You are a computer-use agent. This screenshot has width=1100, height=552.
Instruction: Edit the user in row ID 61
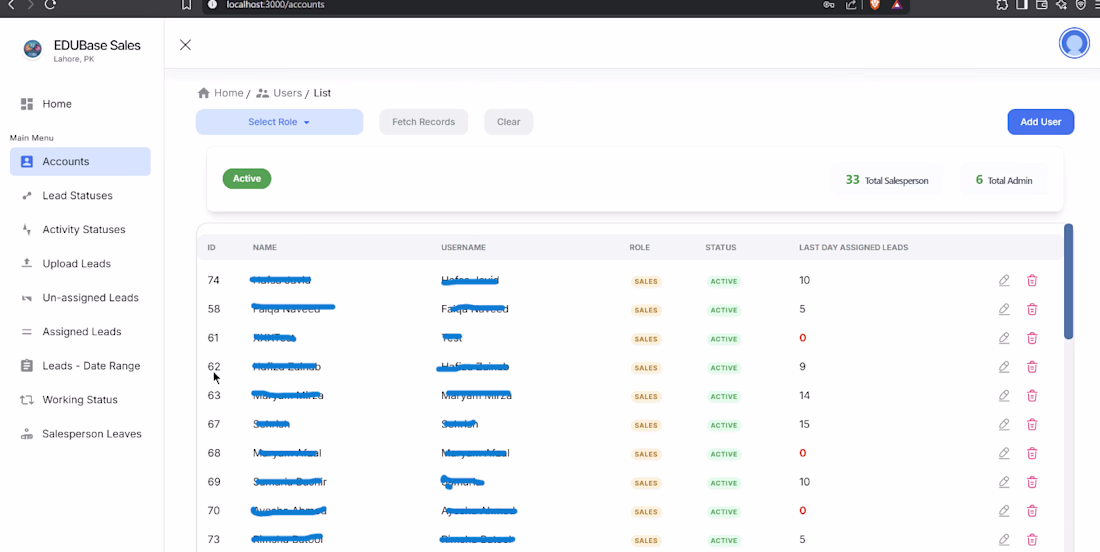click(x=1004, y=338)
